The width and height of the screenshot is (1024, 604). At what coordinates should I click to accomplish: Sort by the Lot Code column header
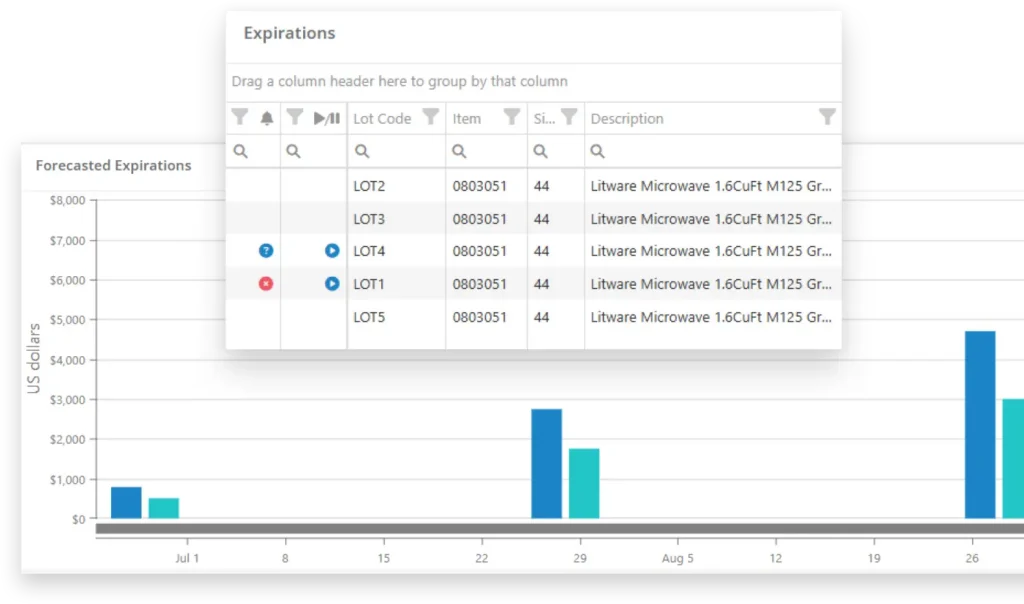coord(382,119)
